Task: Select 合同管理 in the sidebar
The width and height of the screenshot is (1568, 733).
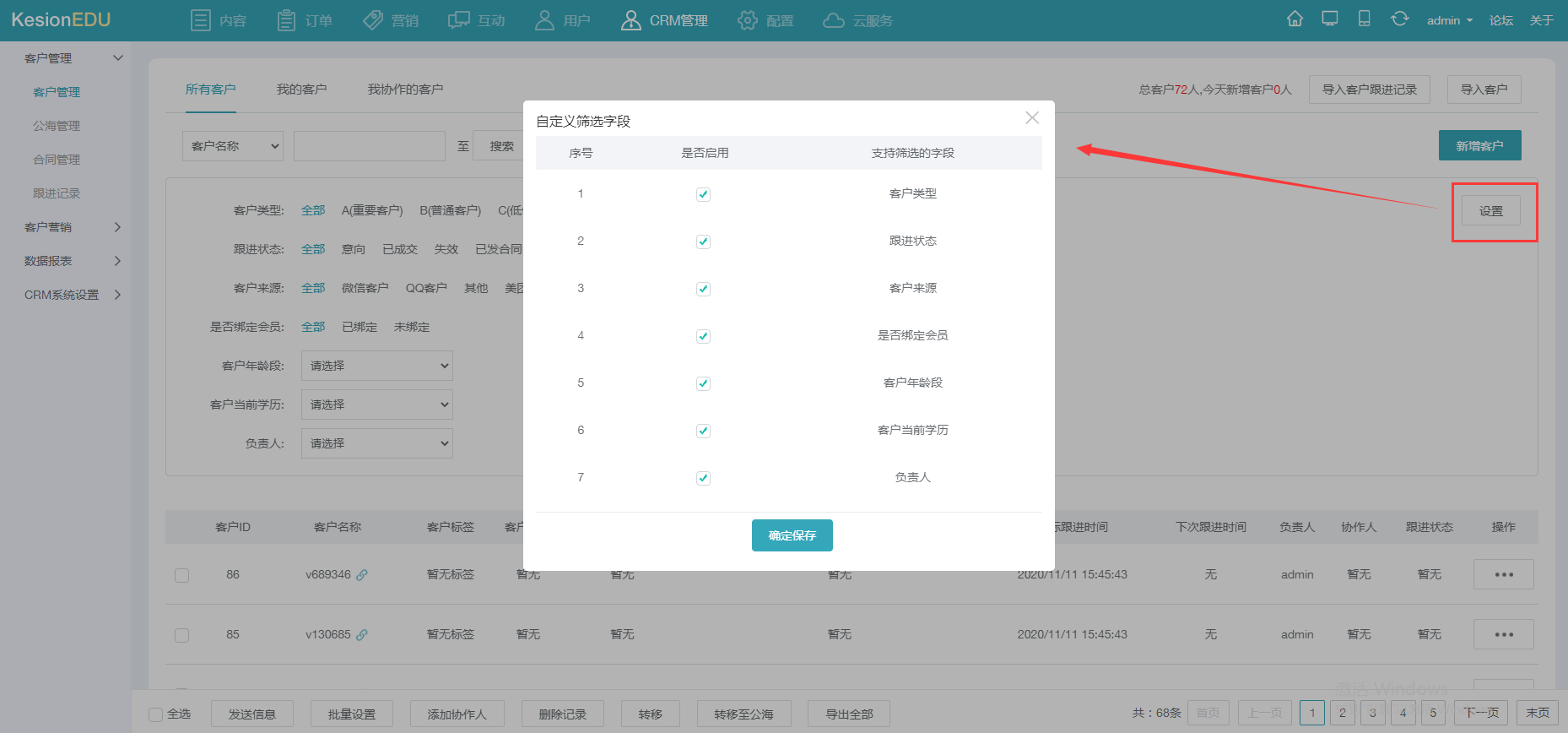Action: [57, 160]
